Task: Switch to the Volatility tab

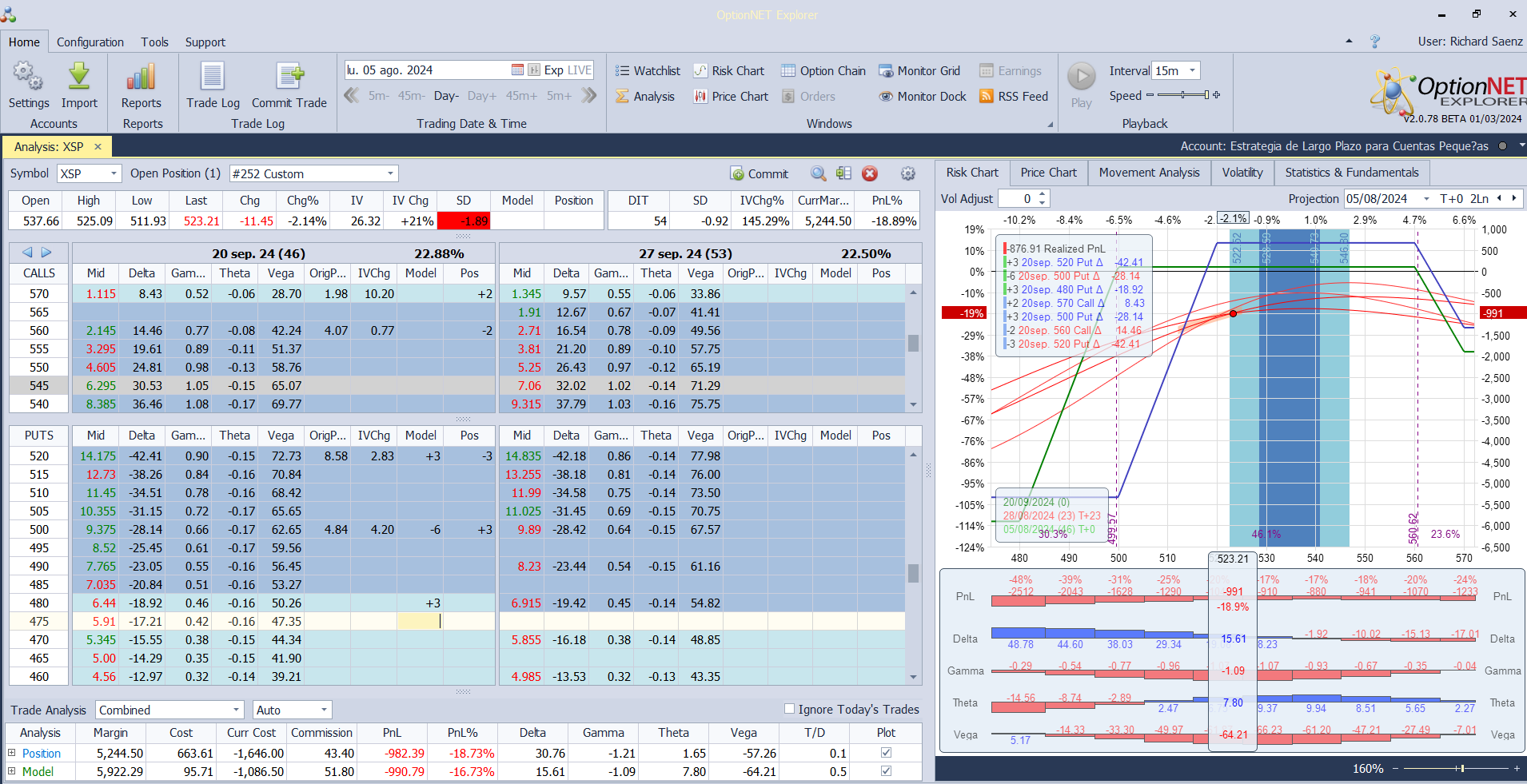Action: (1242, 173)
